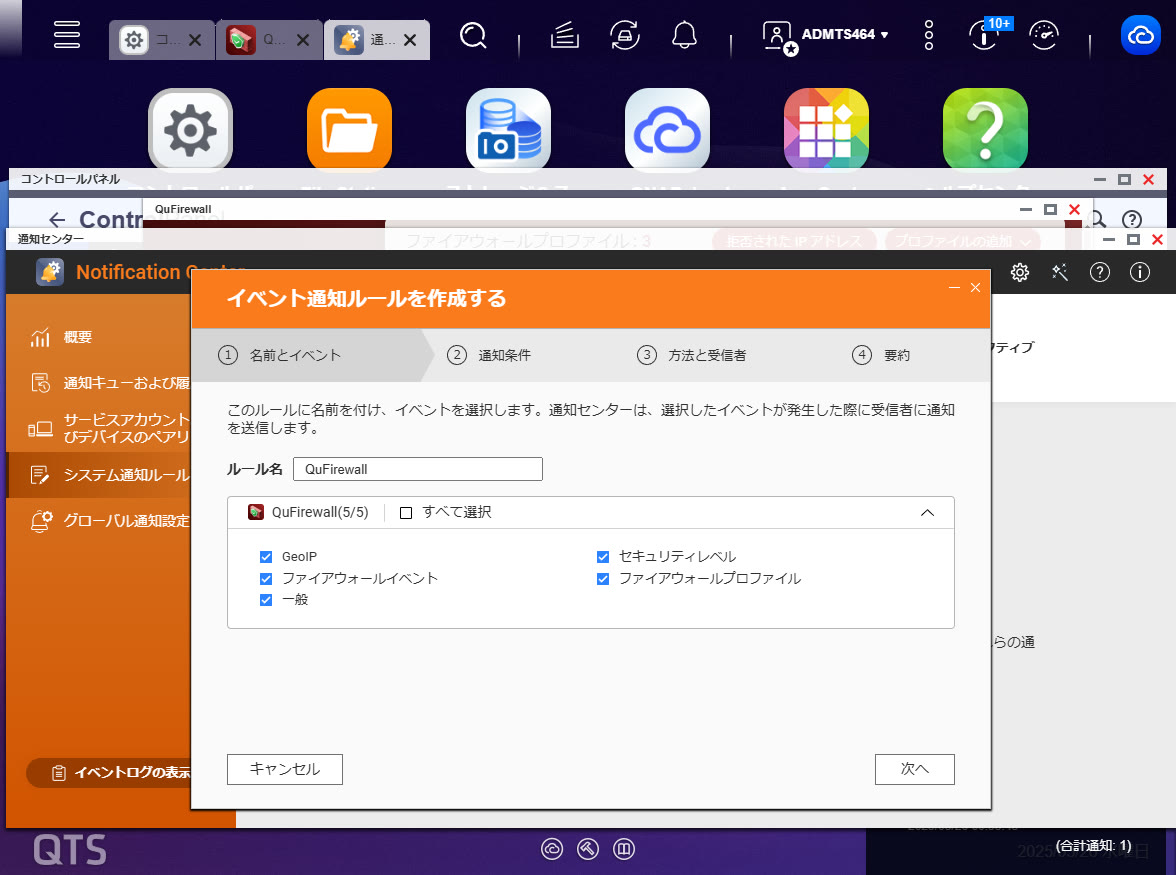1176x875 pixels.
Task: Select step 2 通知条件 in the wizard
Action: click(489, 355)
